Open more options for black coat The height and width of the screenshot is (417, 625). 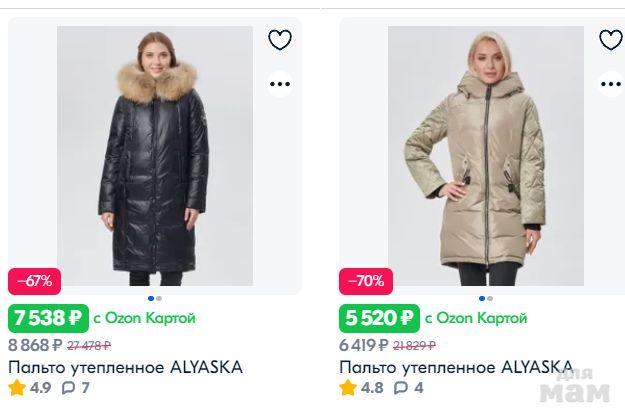(280, 84)
